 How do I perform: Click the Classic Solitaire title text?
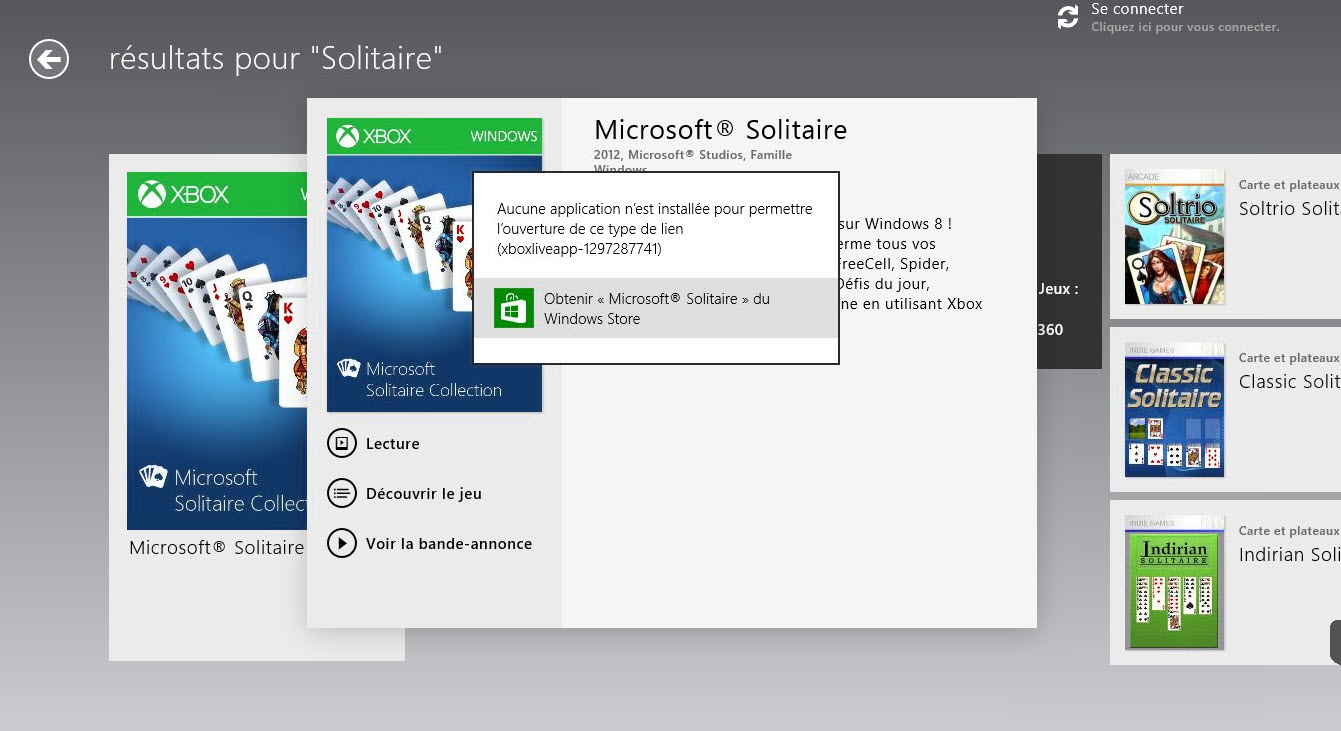[x=1289, y=381]
